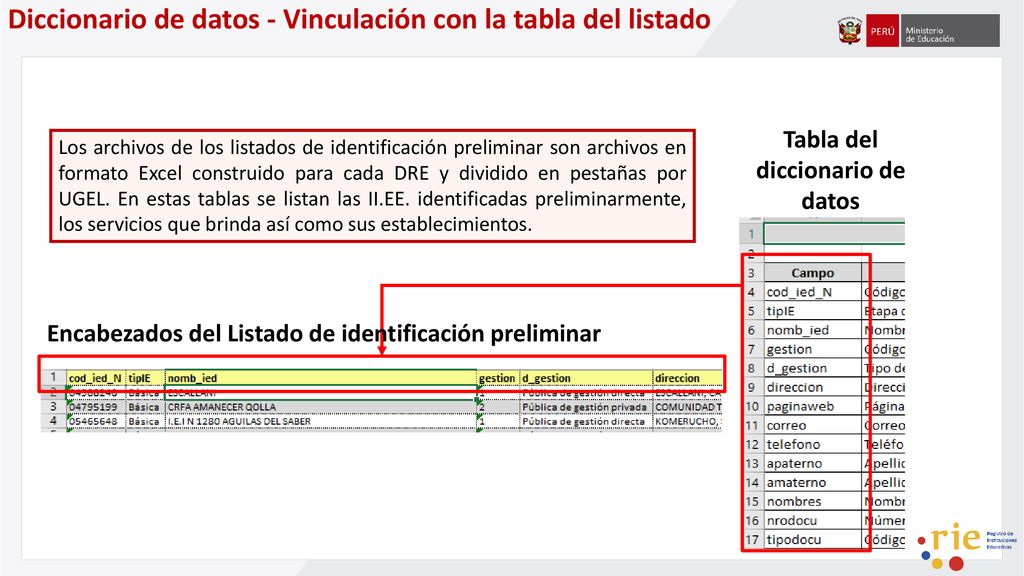Click 'direccion' in the yellow header row
The height and width of the screenshot is (576, 1024).
point(688,377)
